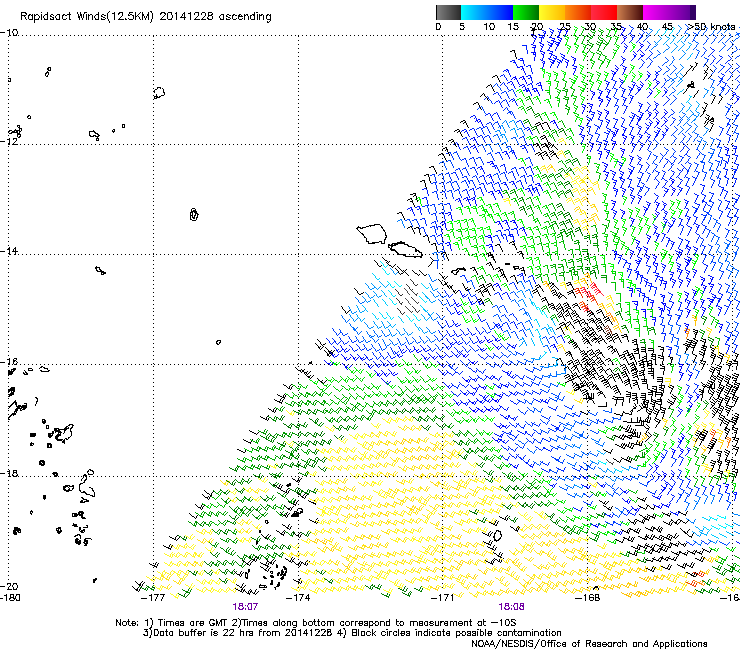Click the '-10' latitude label on left axis
Viewport: 740px width, 650px height.
click(9, 33)
